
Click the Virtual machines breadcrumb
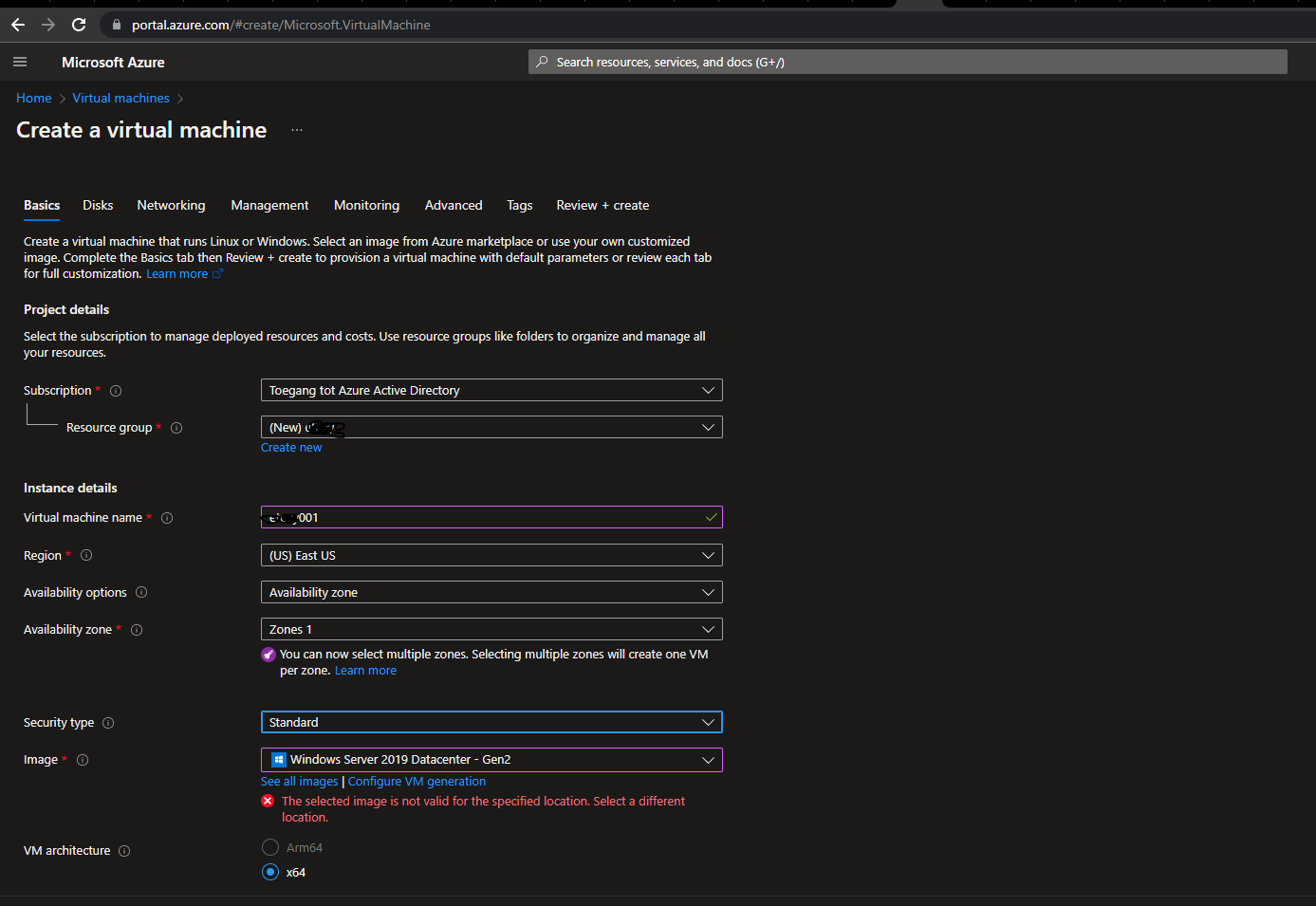120,98
